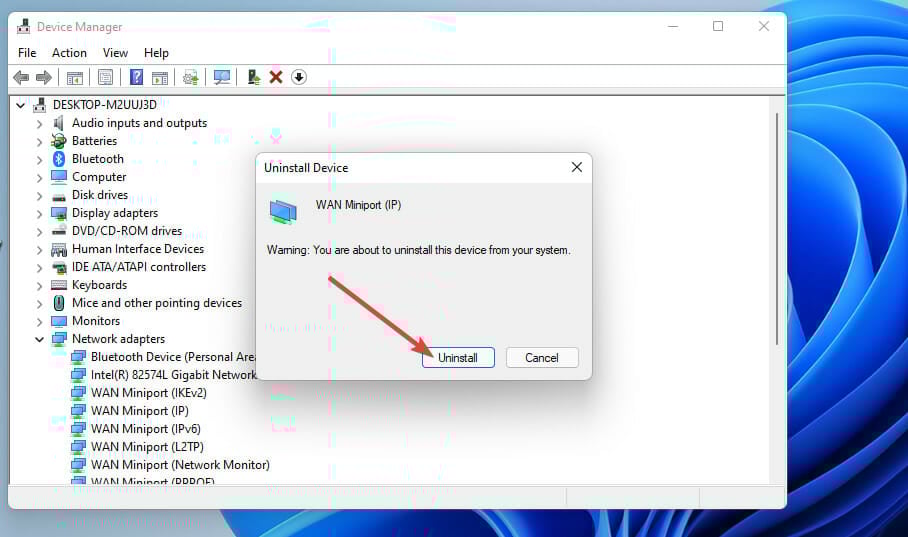Screen dimensions: 908x537
Task: Click the blue Help question-mark icon
Action: (x=136, y=77)
